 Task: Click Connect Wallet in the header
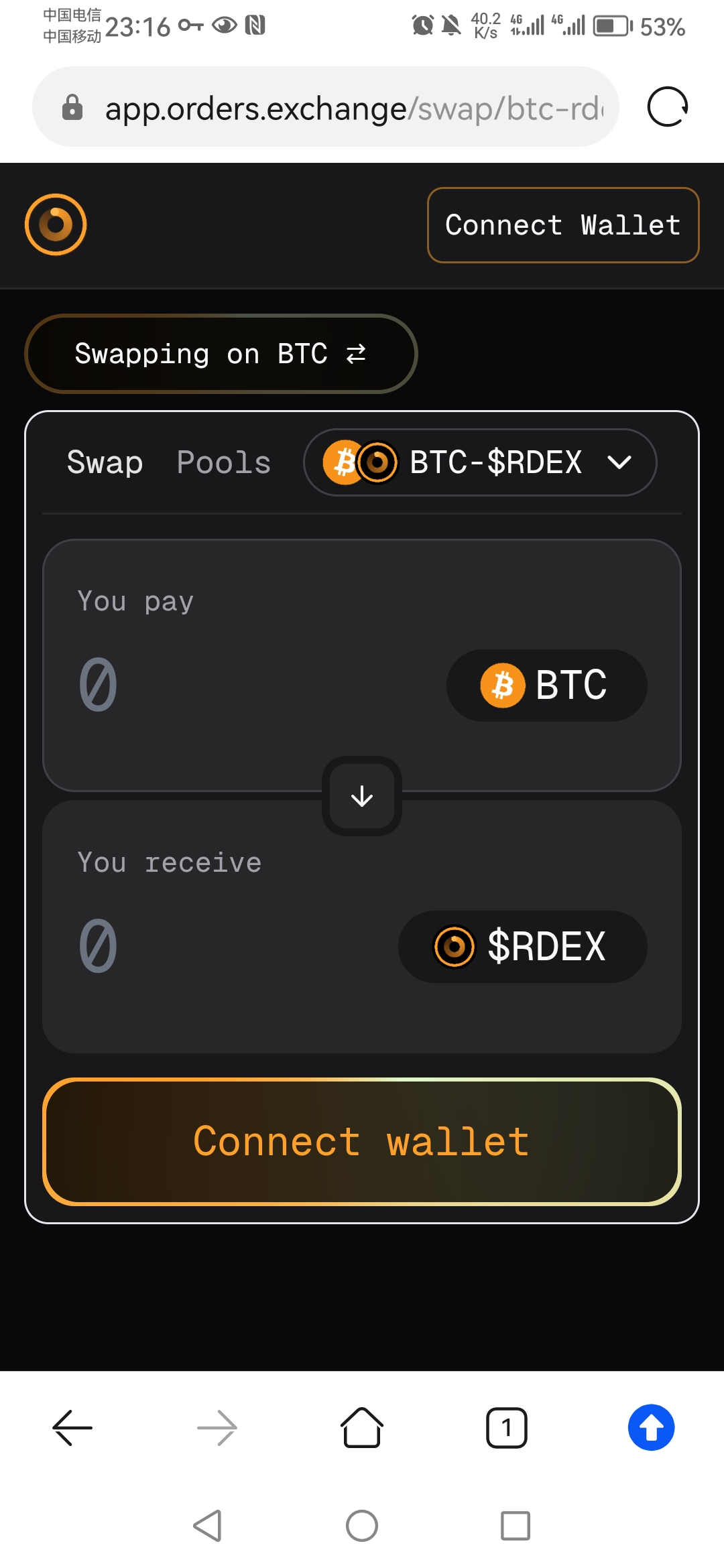point(563,225)
